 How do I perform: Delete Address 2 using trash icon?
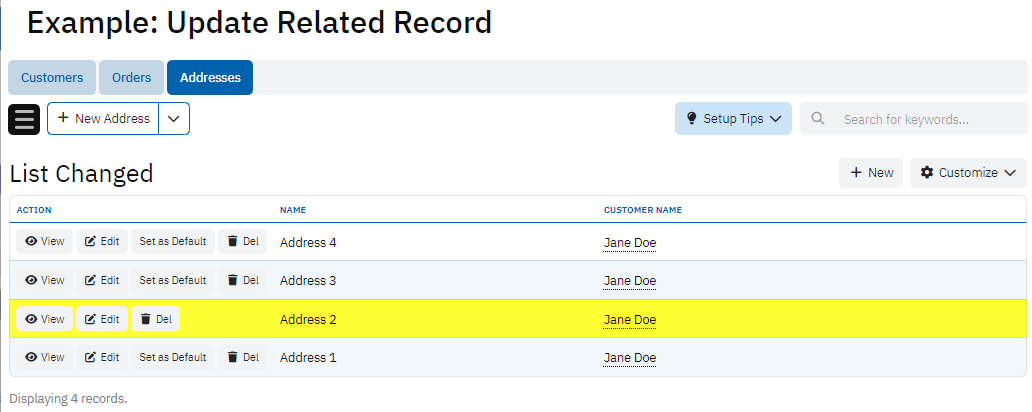[x=146, y=320]
